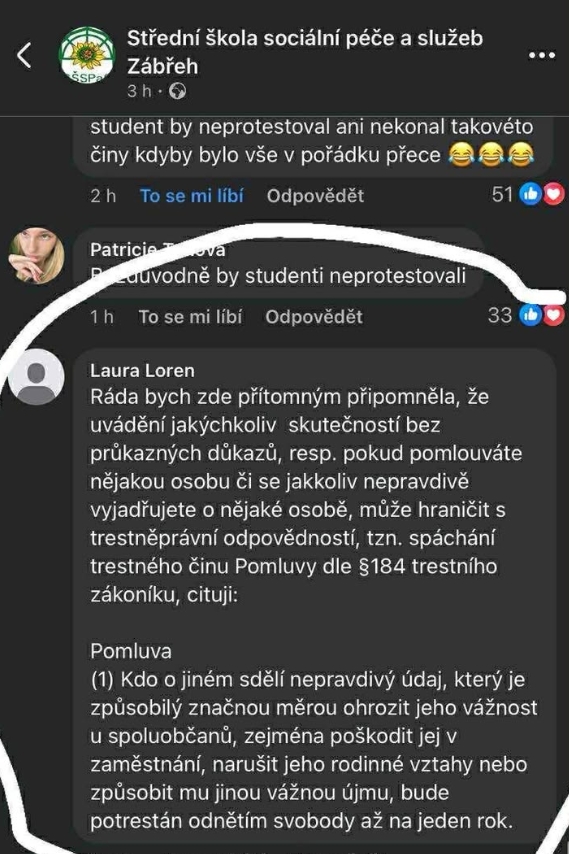Open Patricie's profile name link

tap(157, 249)
